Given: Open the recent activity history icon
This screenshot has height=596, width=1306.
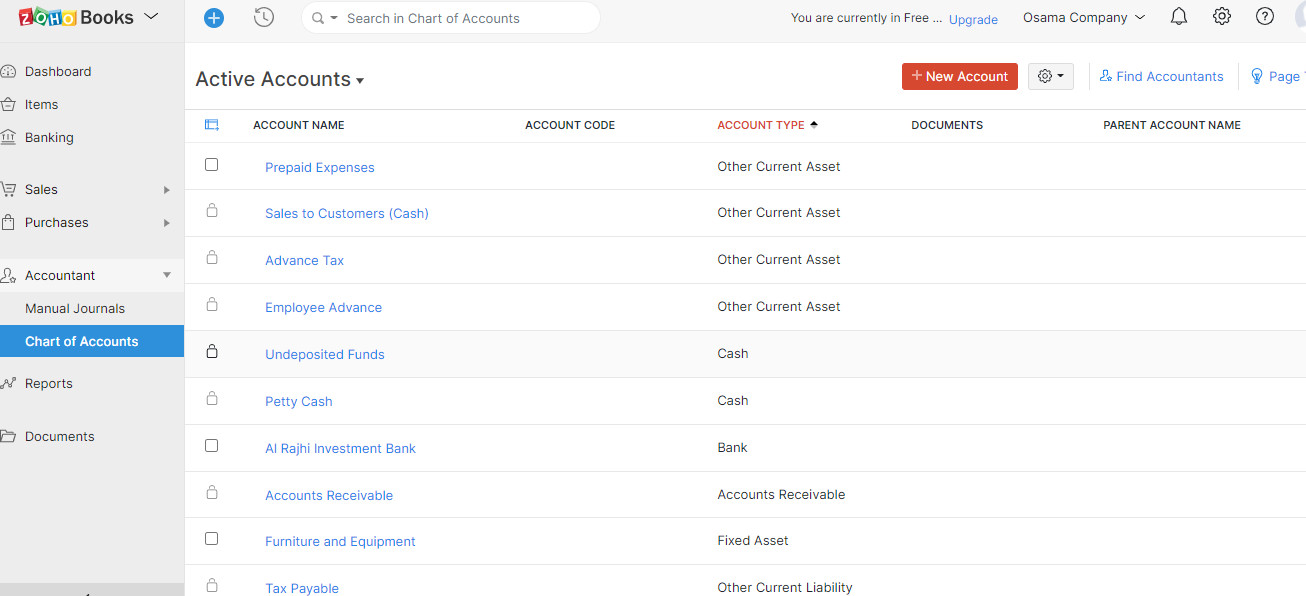Looking at the screenshot, I should point(264,17).
